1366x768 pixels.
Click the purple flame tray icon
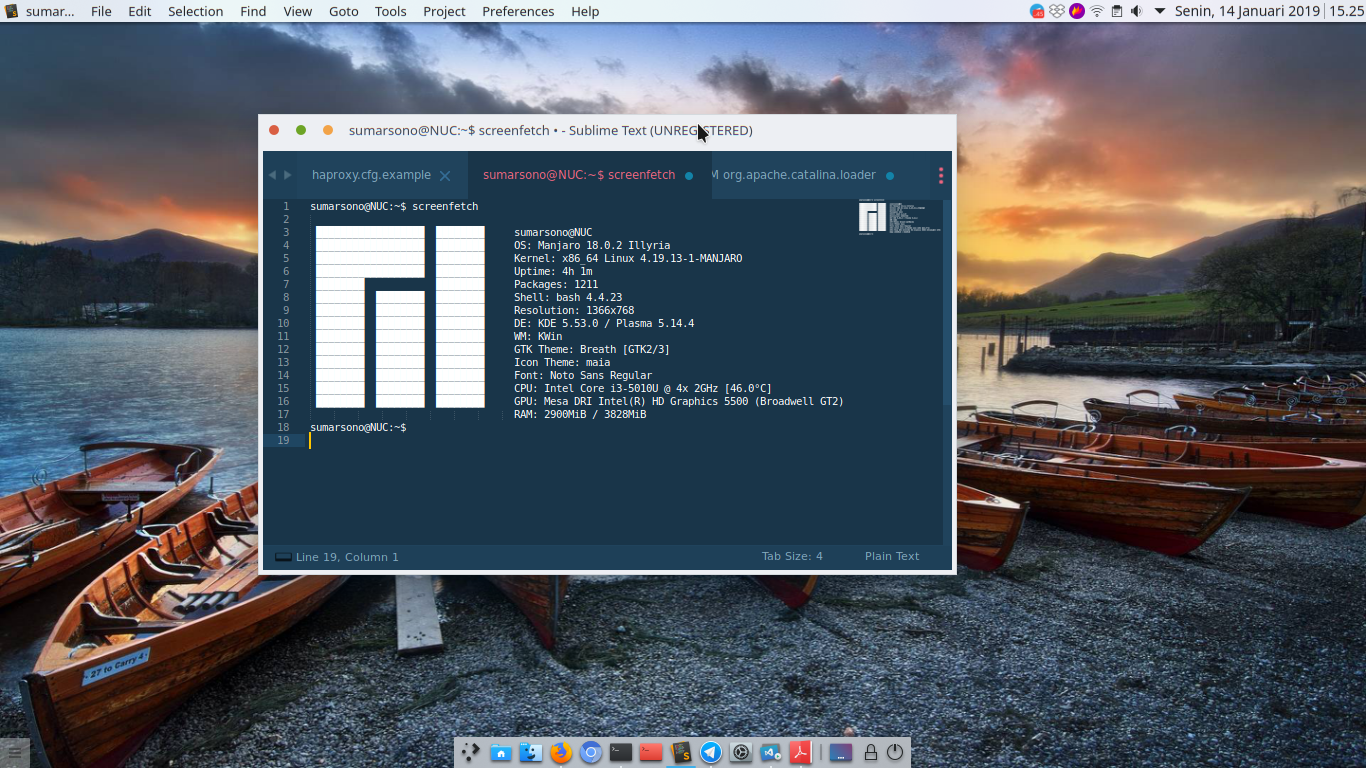point(1077,11)
